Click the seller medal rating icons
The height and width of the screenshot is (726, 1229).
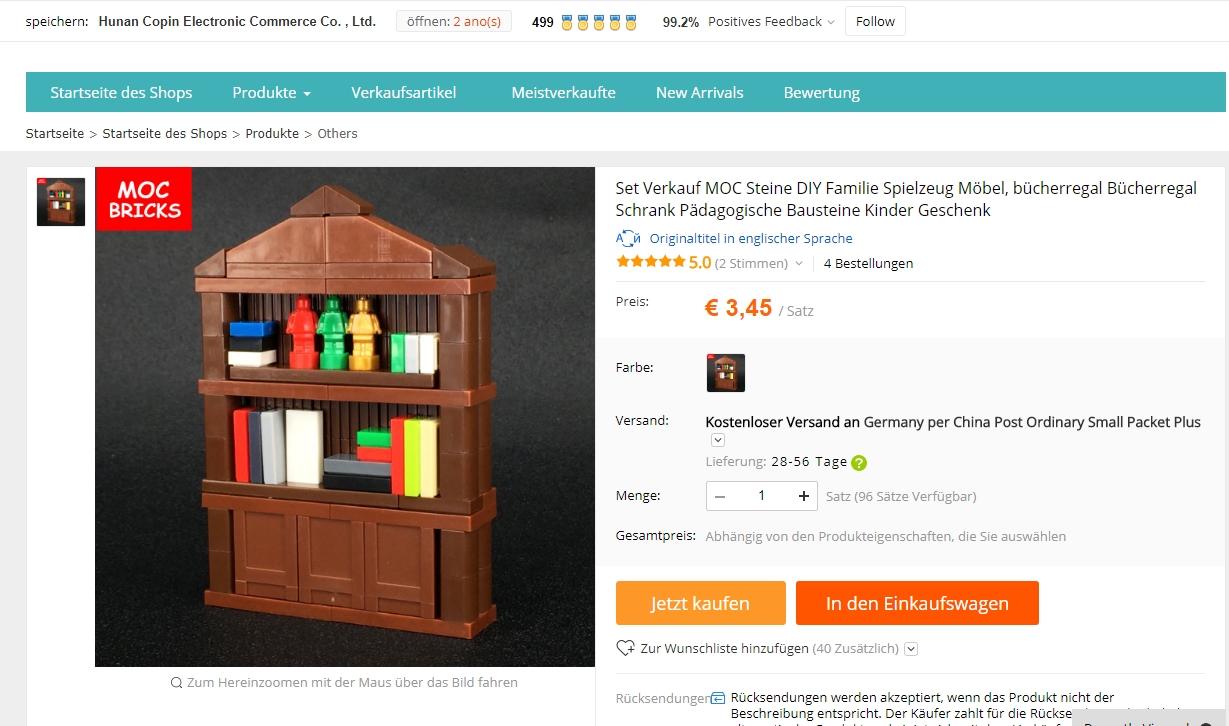[x=599, y=22]
